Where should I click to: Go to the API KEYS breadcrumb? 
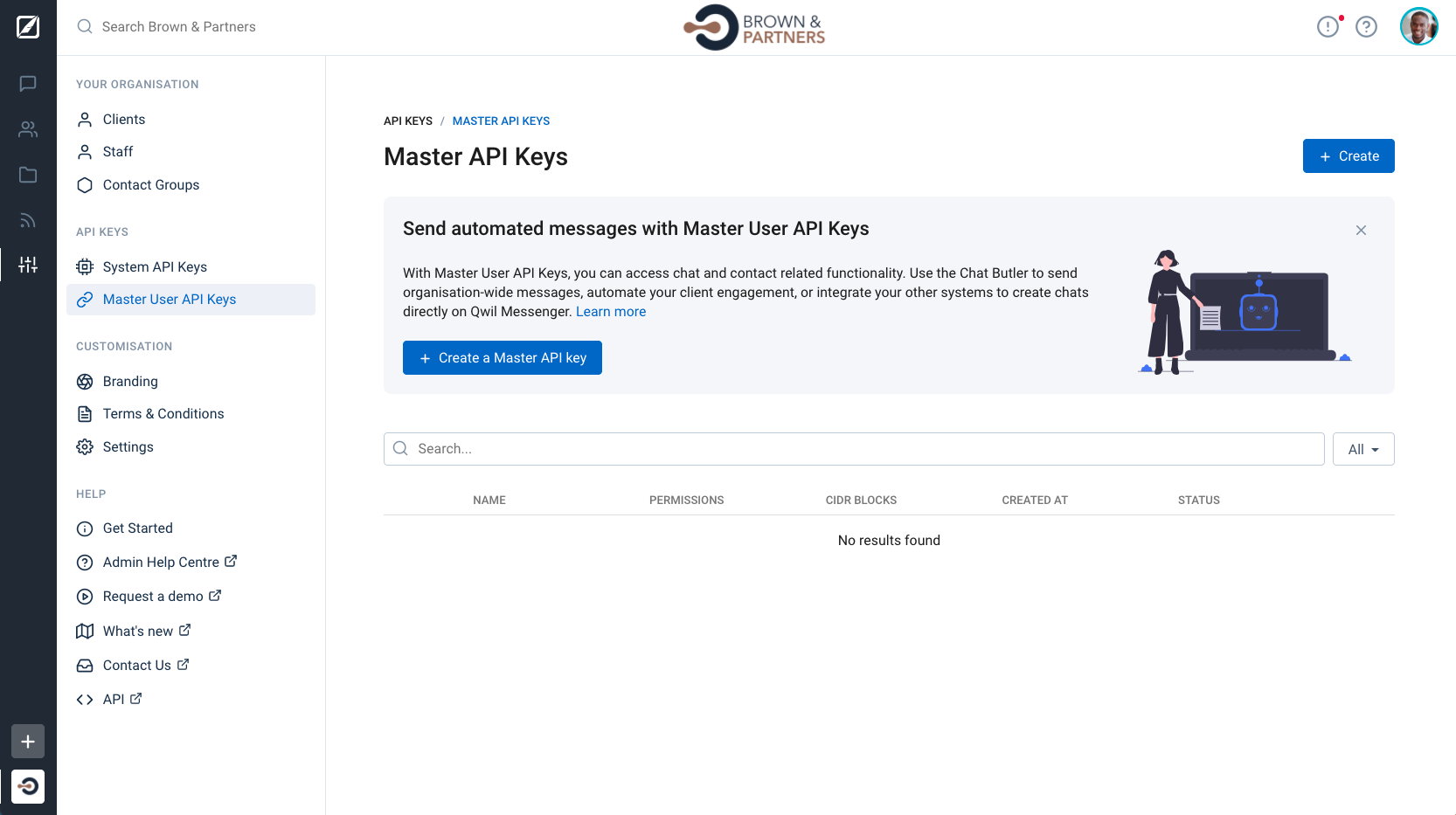[x=407, y=121]
